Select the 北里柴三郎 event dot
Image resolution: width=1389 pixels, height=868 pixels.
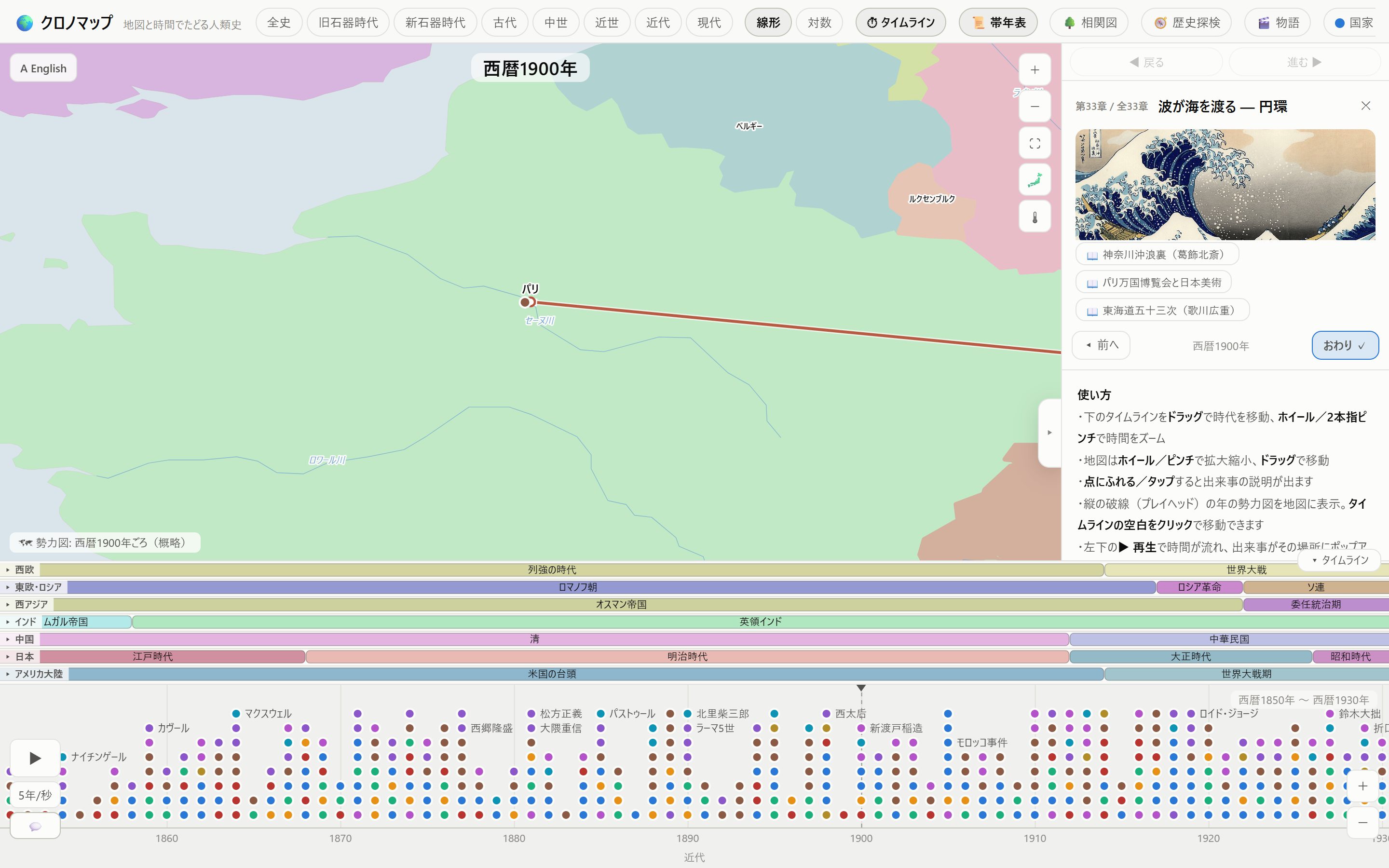coord(688,714)
